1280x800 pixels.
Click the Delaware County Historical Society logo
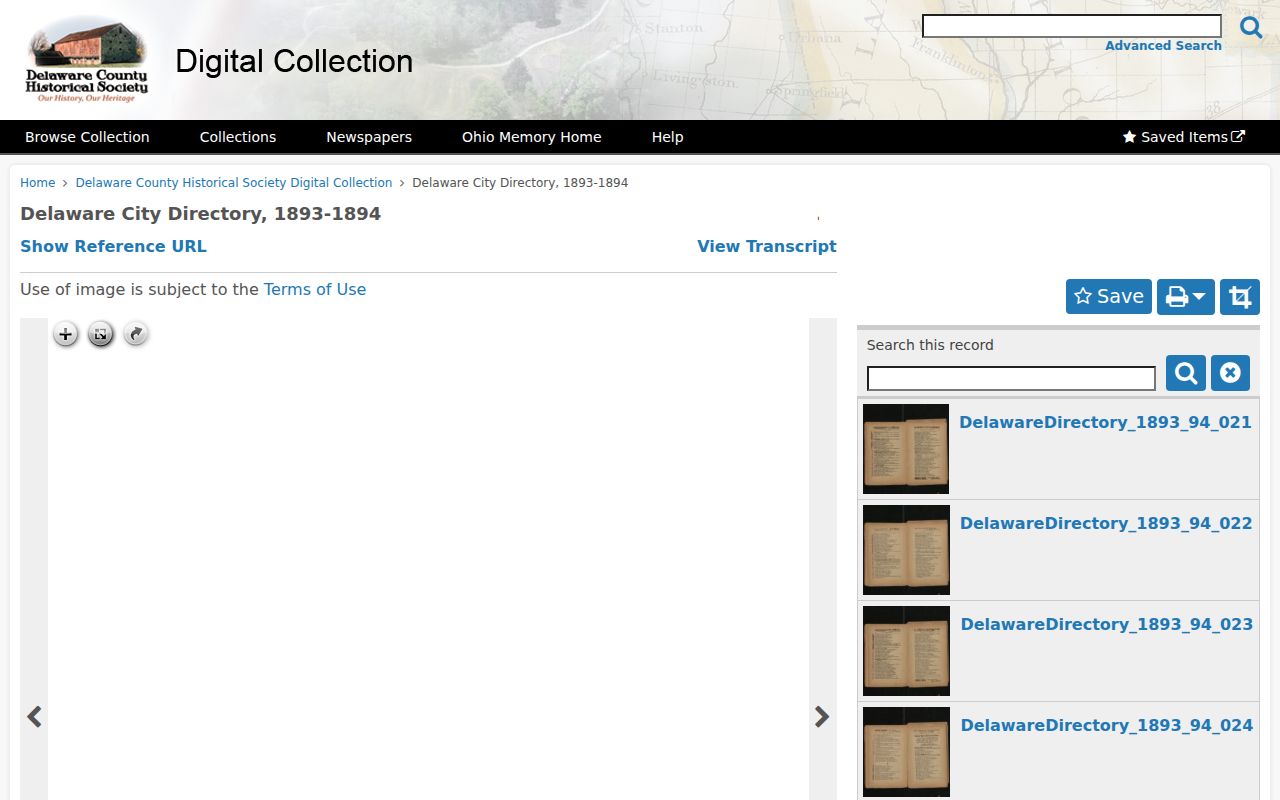point(87,60)
